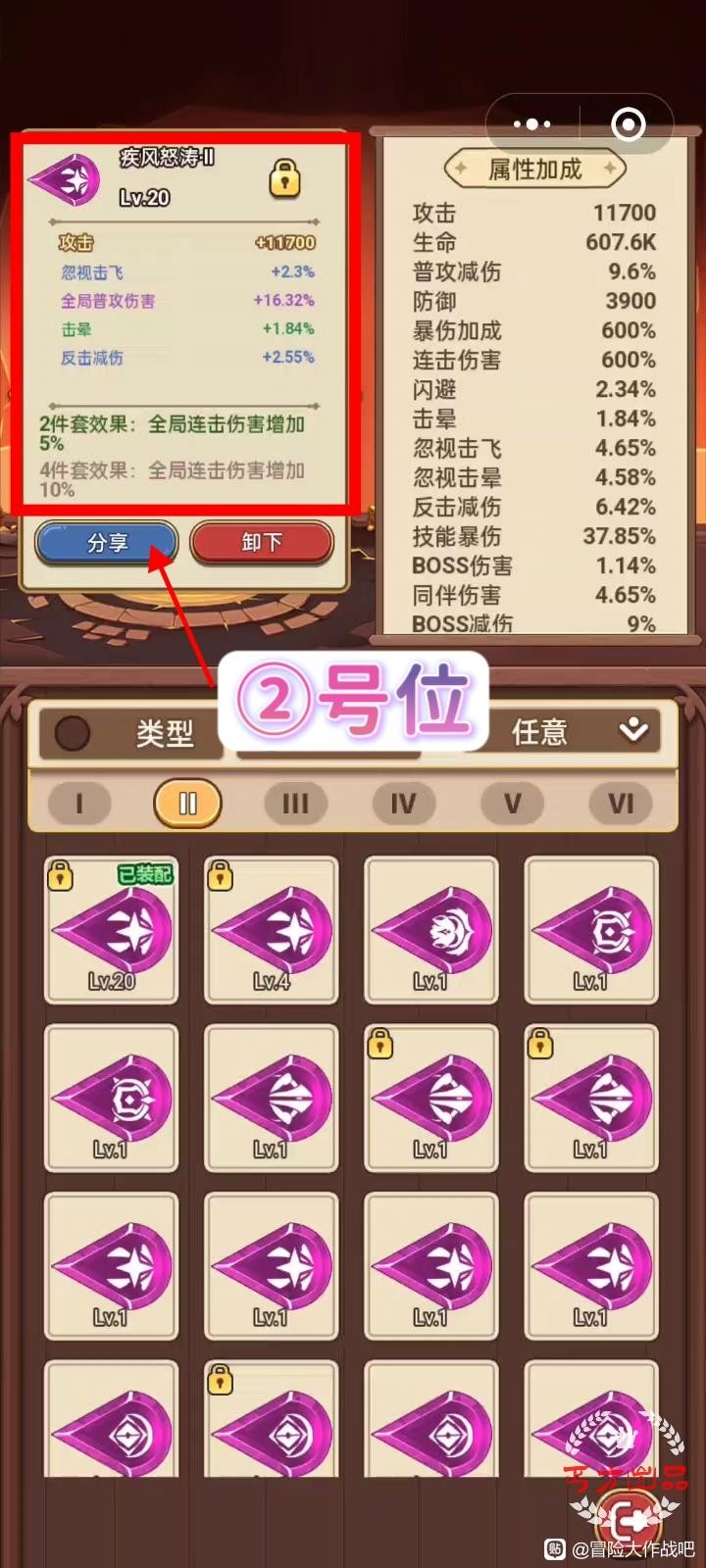The image size is (706, 1568).
Task: Toggle the lock on 疾风怒涛-II rune
Action: pyautogui.click(x=284, y=178)
